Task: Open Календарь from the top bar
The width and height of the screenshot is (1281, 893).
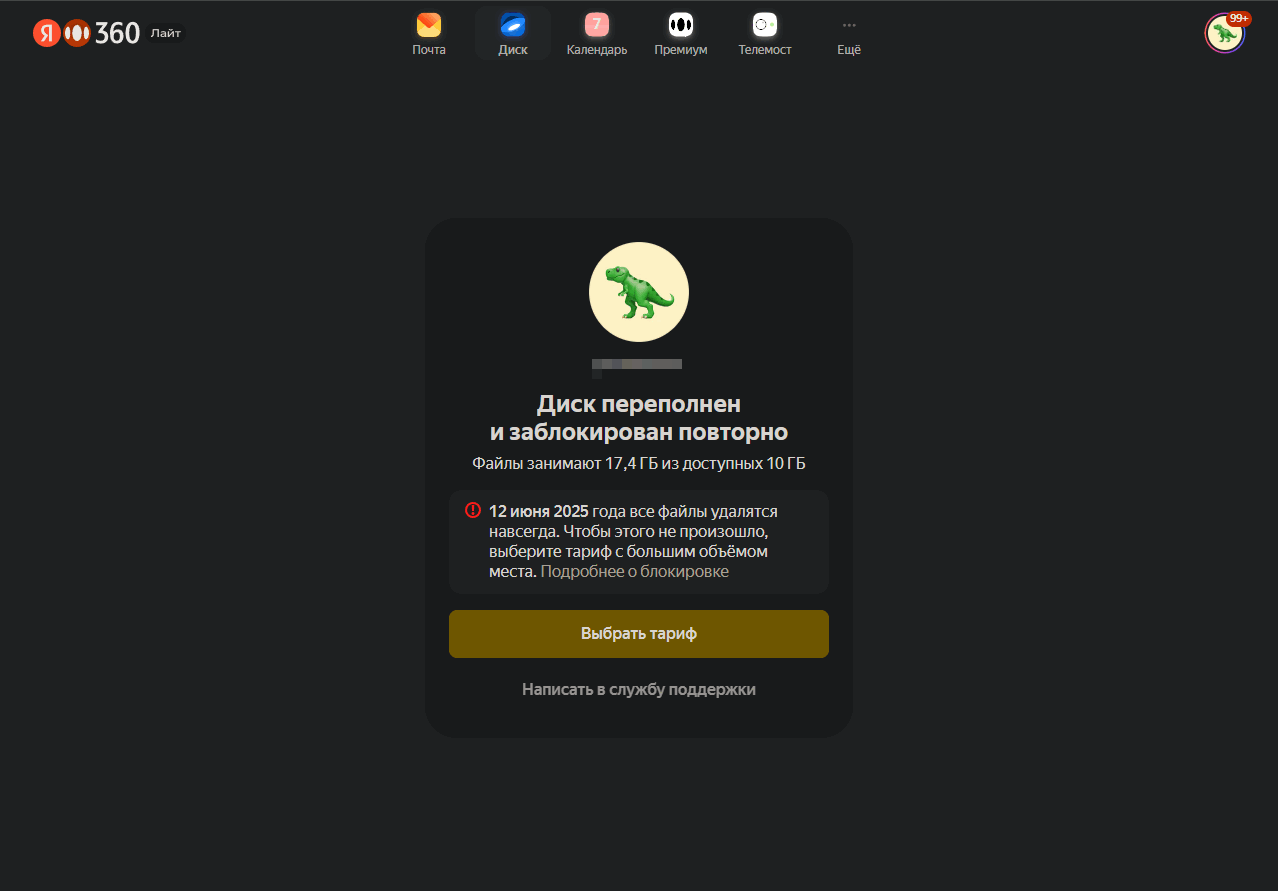Action: tap(597, 34)
